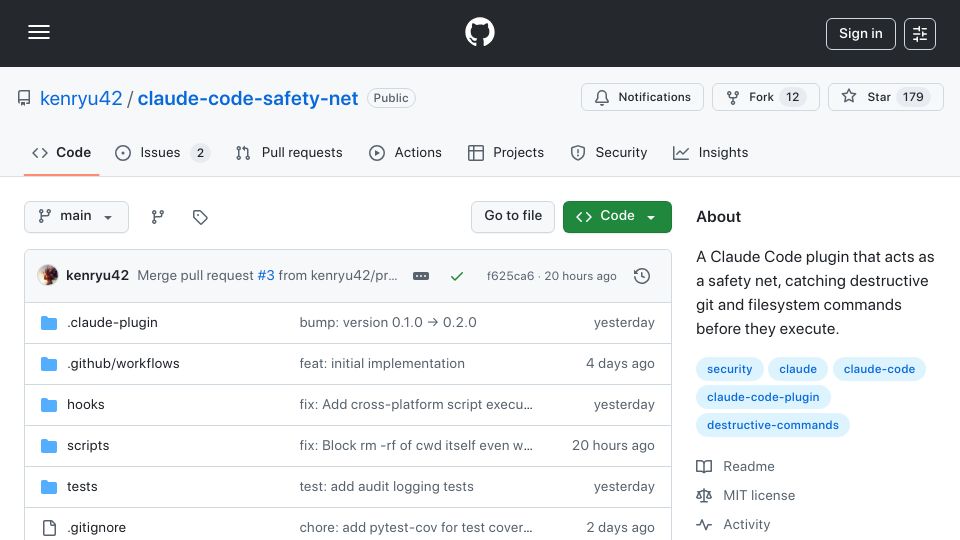Viewport: 960px width, 540px height.
Task: Click the Notifications bell button
Action: [x=642, y=97]
